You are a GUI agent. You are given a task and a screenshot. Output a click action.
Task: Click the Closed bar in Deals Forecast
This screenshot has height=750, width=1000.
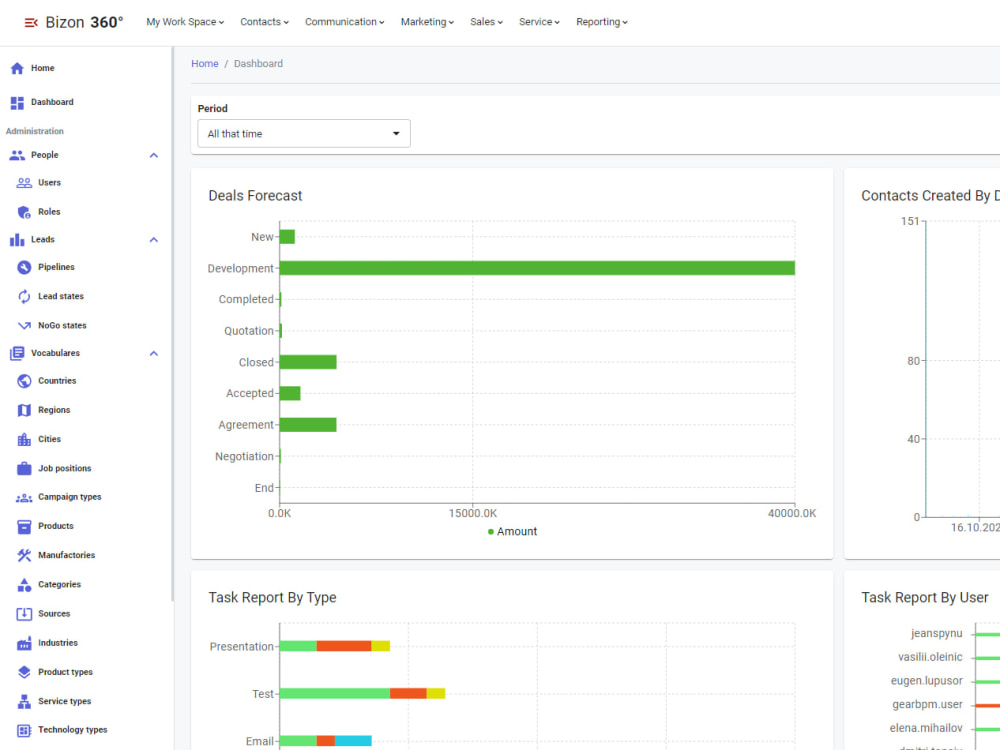coord(308,362)
